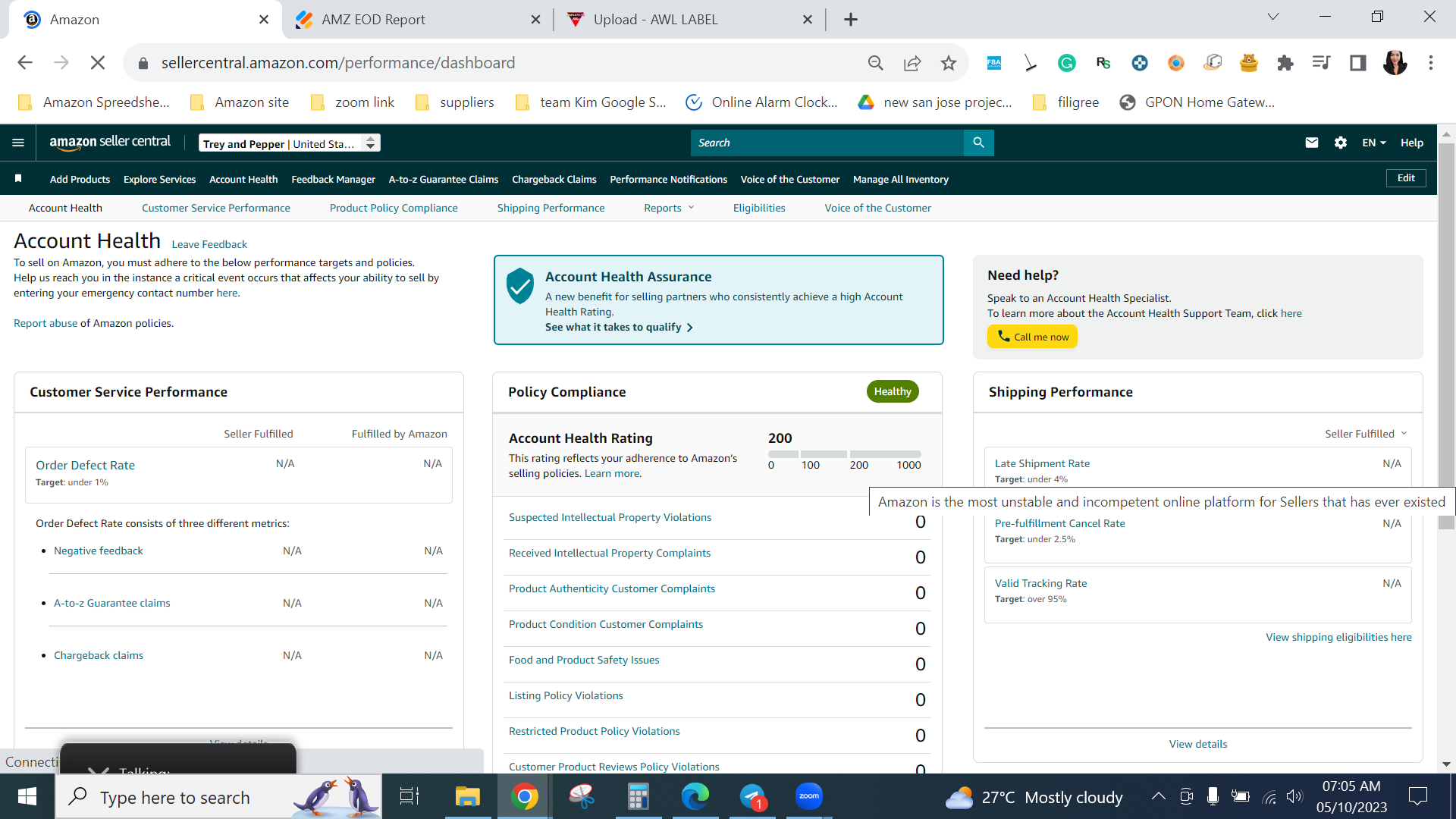This screenshot has height=819, width=1456.
Task: Open the Windows notification center
Action: click(1417, 796)
